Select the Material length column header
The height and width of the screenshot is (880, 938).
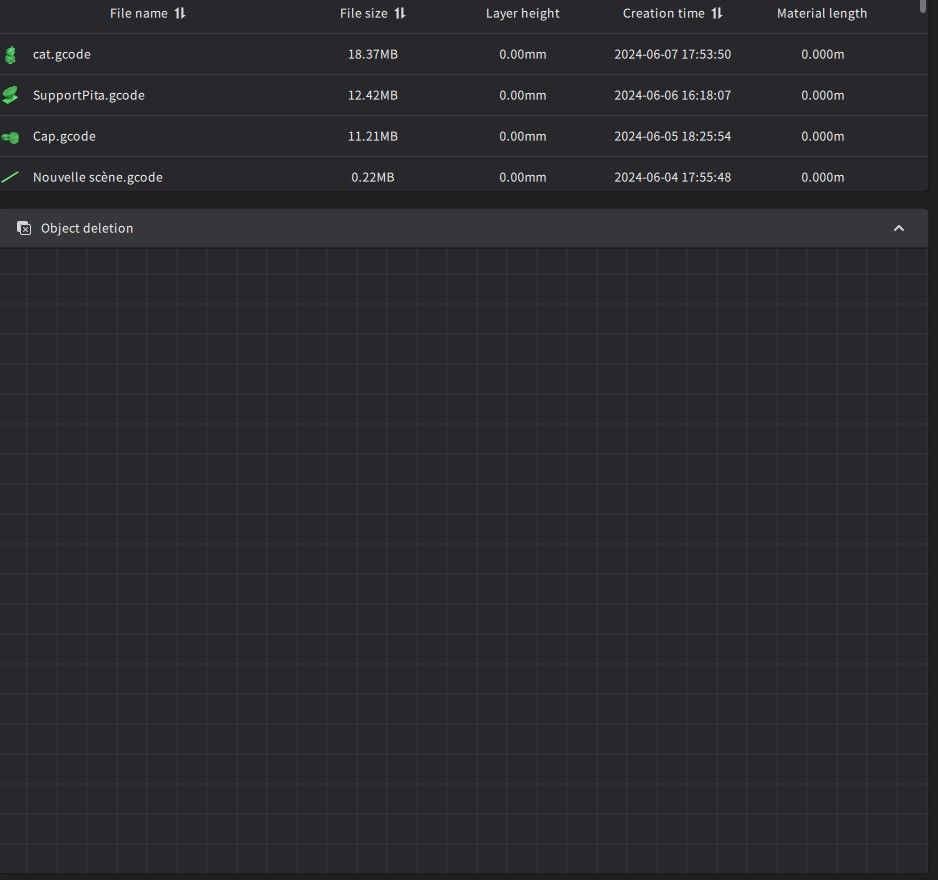tap(822, 13)
